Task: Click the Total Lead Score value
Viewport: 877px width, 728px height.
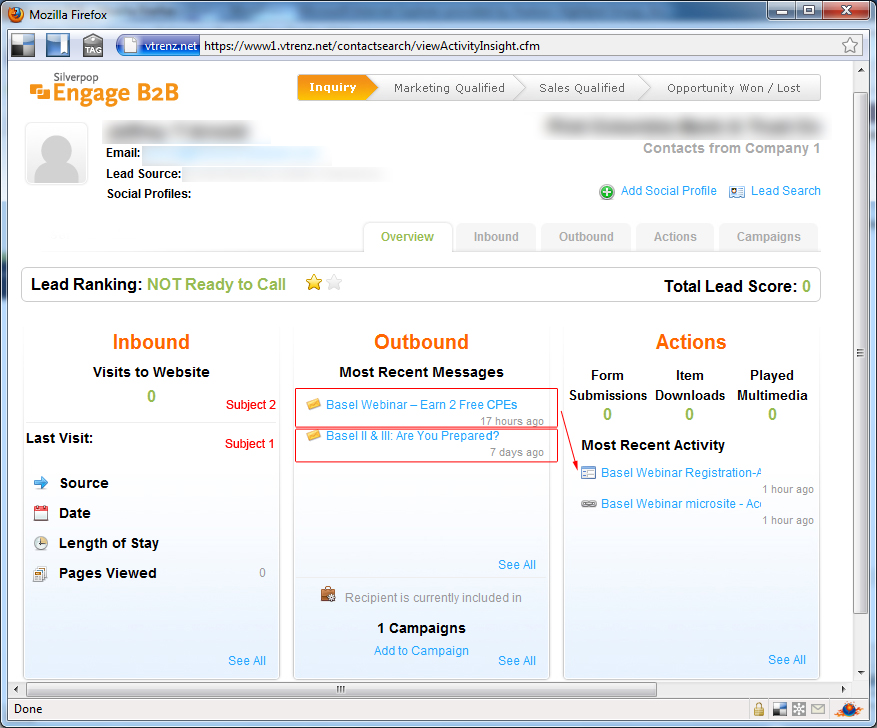Action: [806, 286]
